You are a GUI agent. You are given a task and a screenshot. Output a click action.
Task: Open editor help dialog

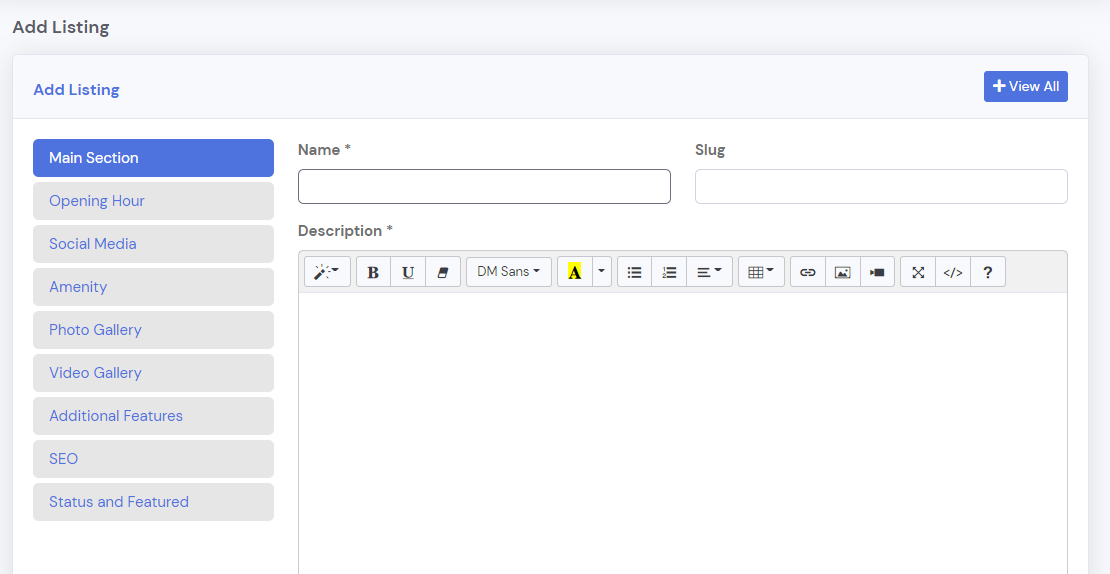pyautogui.click(x=988, y=272)
